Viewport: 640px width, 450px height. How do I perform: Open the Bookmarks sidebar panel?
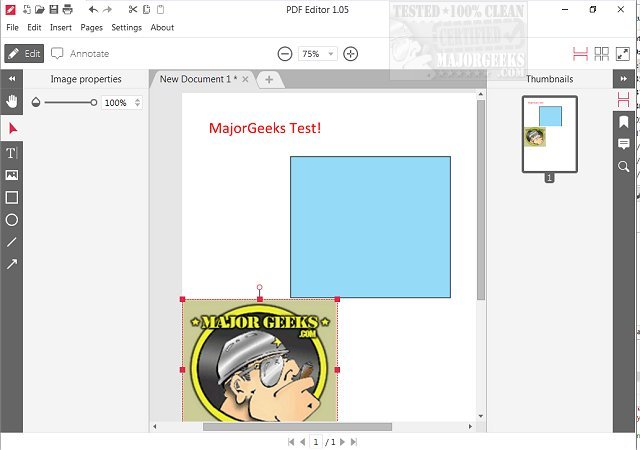[623, 122]
